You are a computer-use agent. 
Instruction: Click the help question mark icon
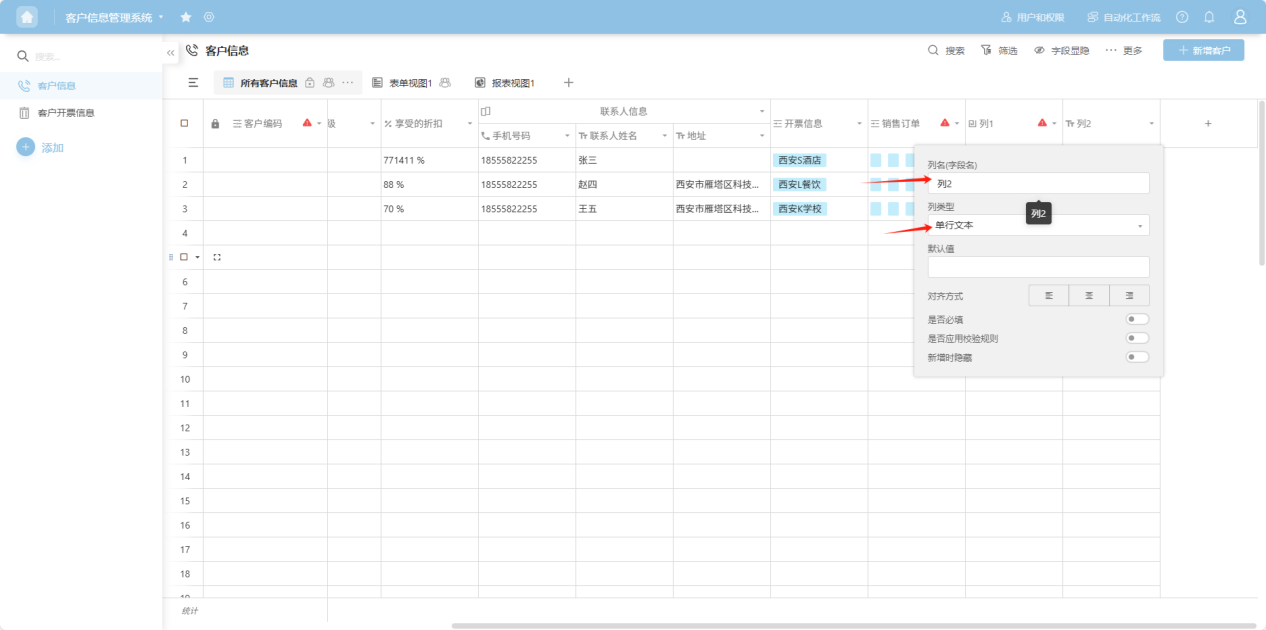point(1182,17)
